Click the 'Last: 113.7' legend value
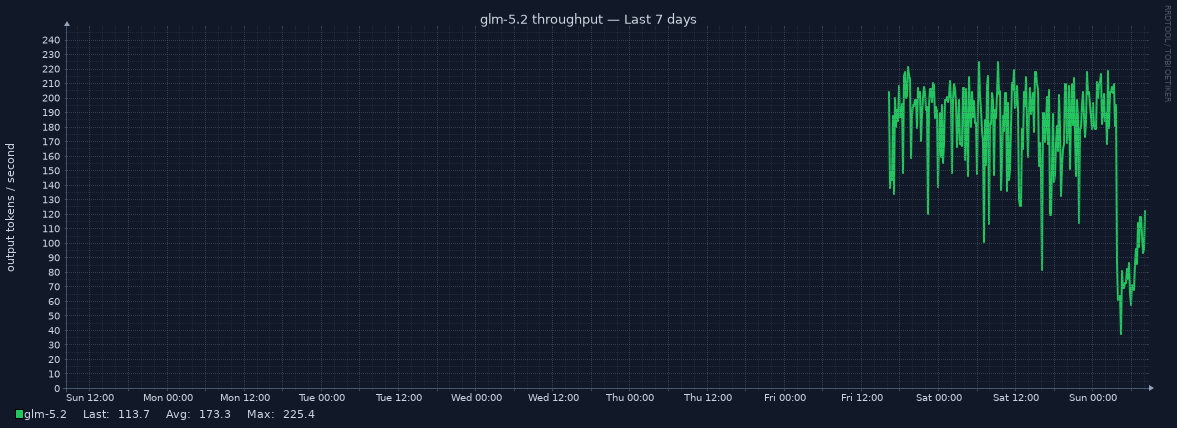The height and width of the screenshot is (428, 1177). click(116, 414)
